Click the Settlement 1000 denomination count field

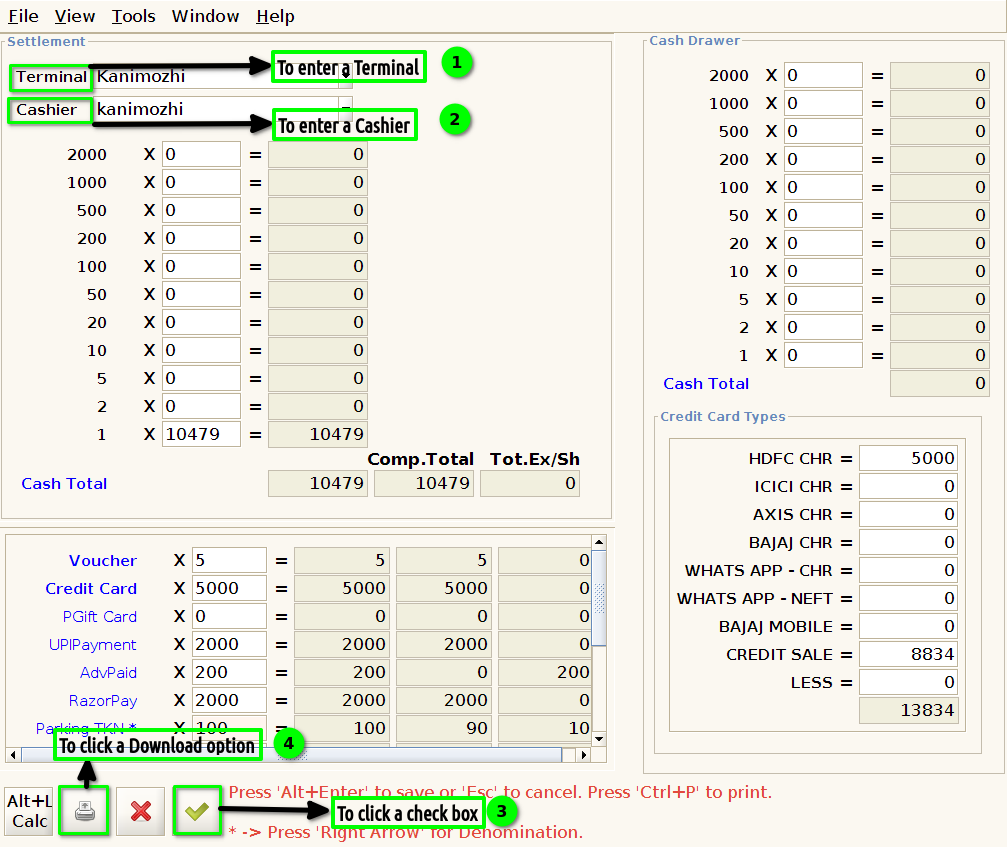[201, 182]
